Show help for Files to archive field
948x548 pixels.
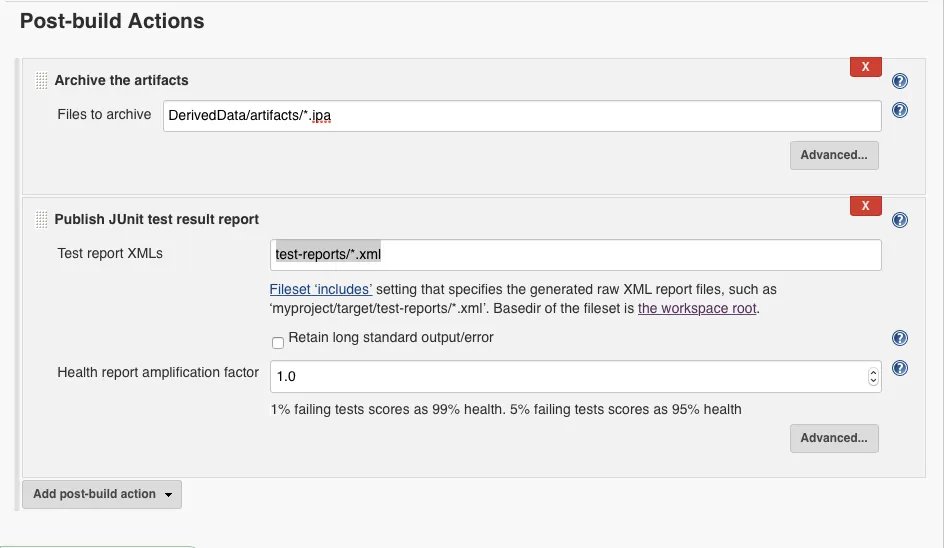pos(900,111)
